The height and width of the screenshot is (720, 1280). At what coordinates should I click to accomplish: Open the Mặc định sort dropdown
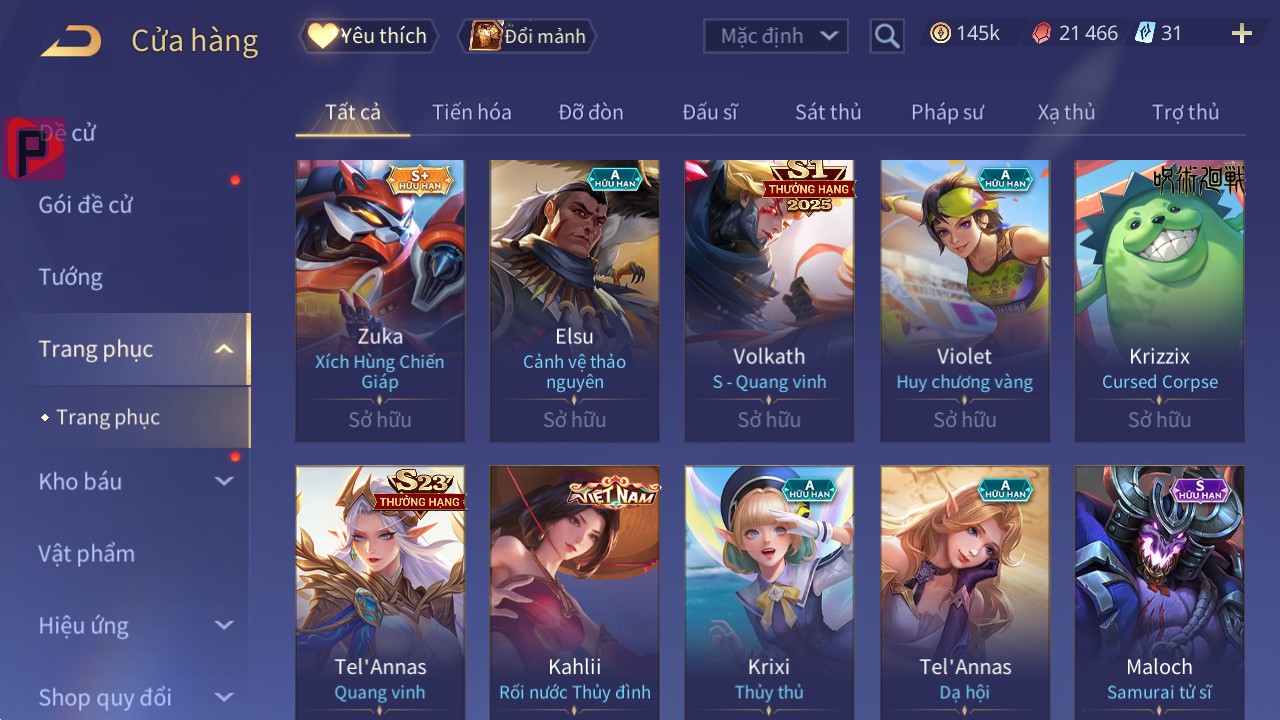click(776, 36)
